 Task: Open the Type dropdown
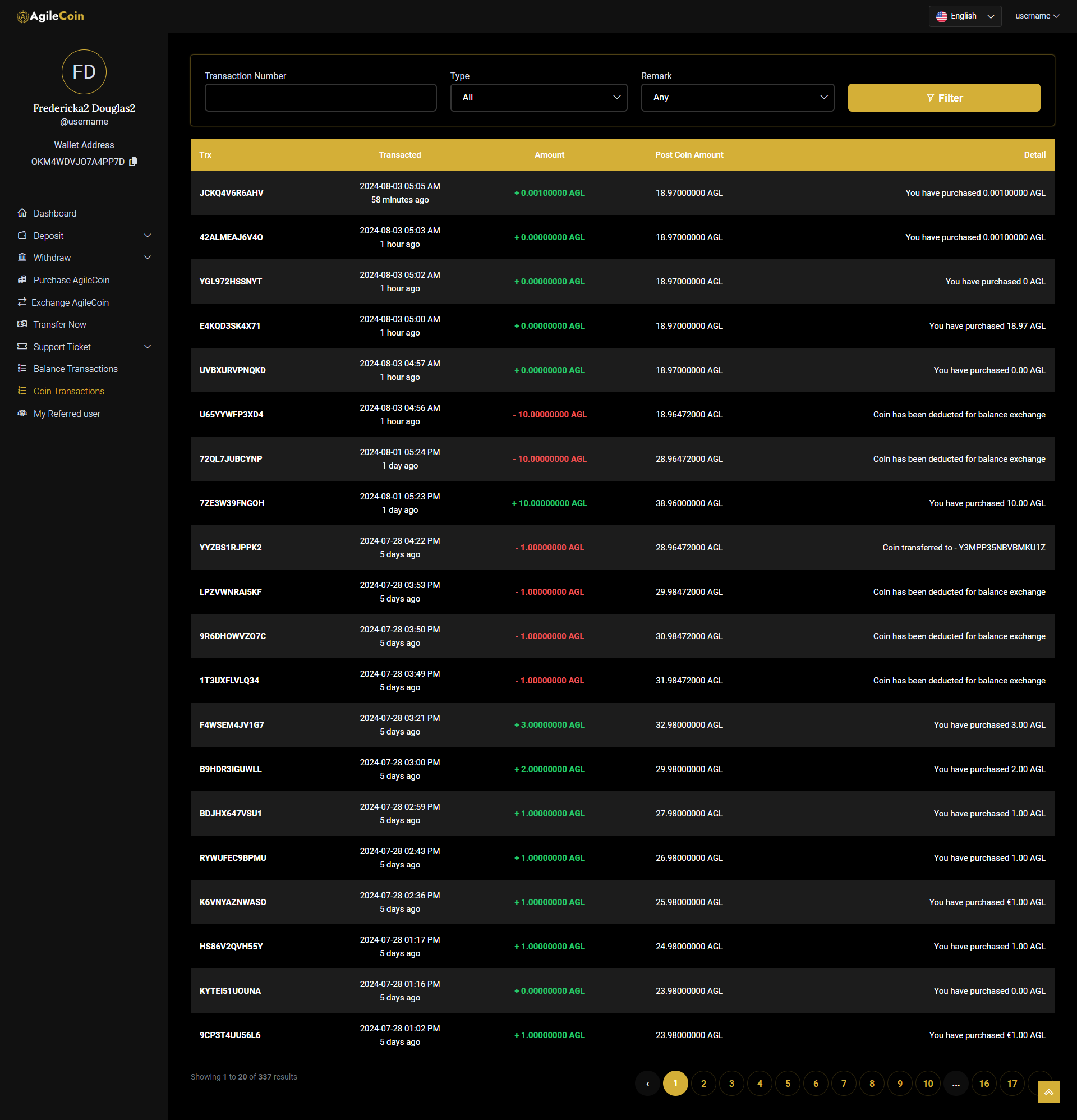tap(538, 98)
